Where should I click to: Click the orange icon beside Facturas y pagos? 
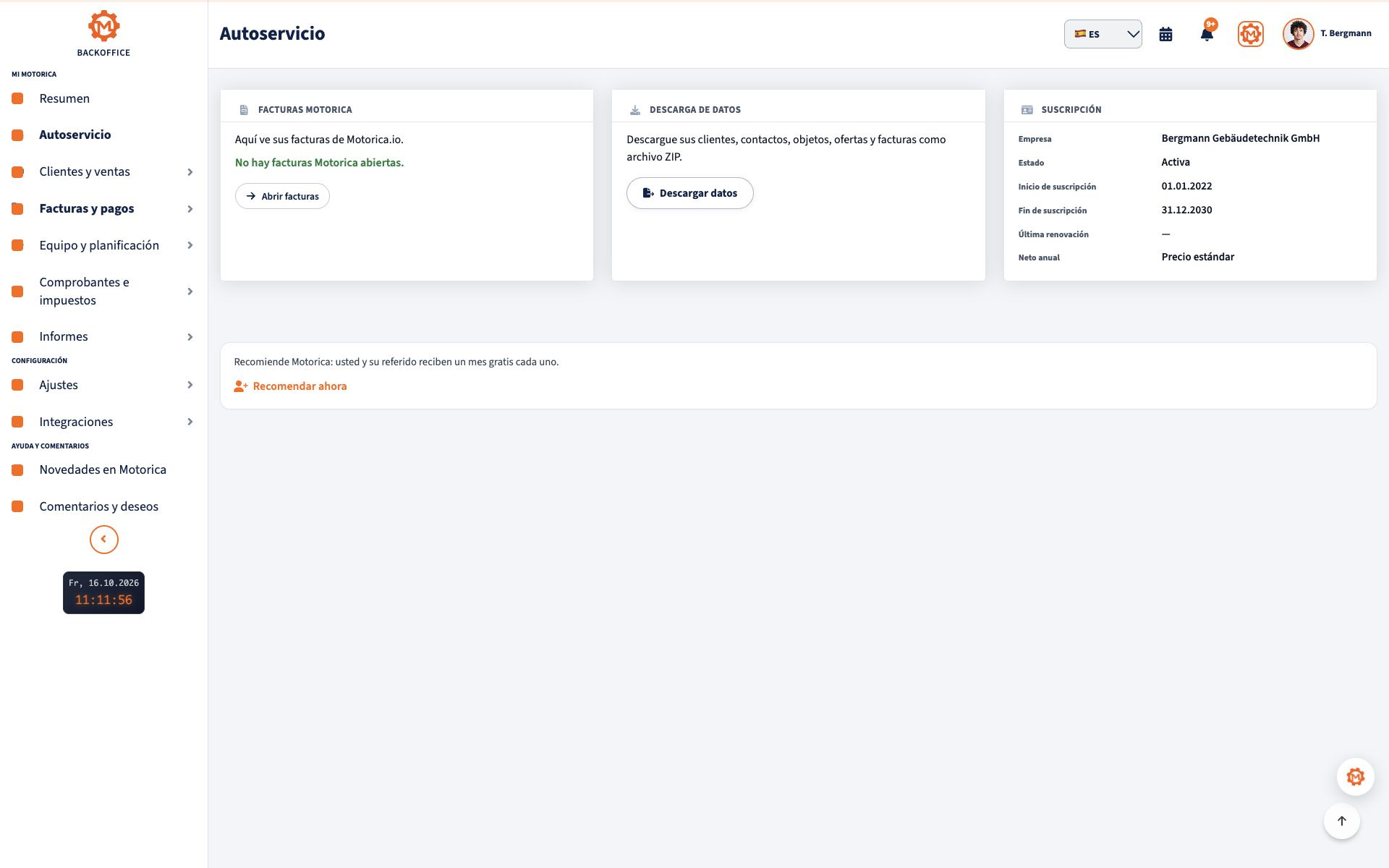[17, 209]
